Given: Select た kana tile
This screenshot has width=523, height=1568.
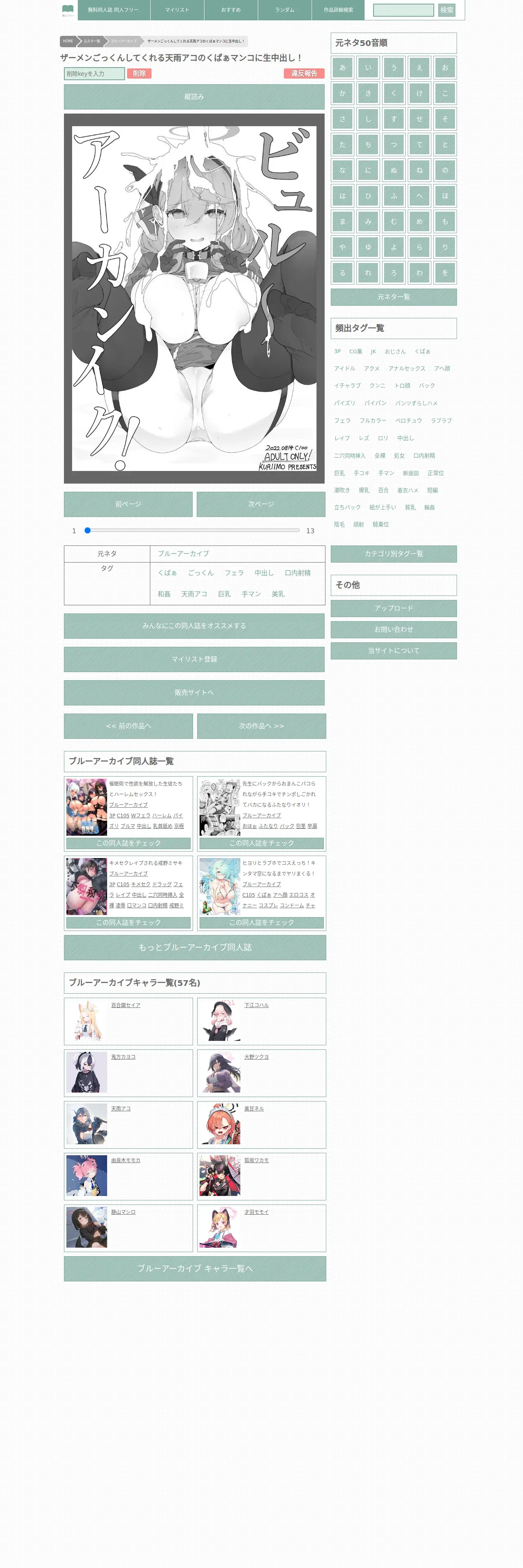Looking at the screenshot, I should 342,144.
